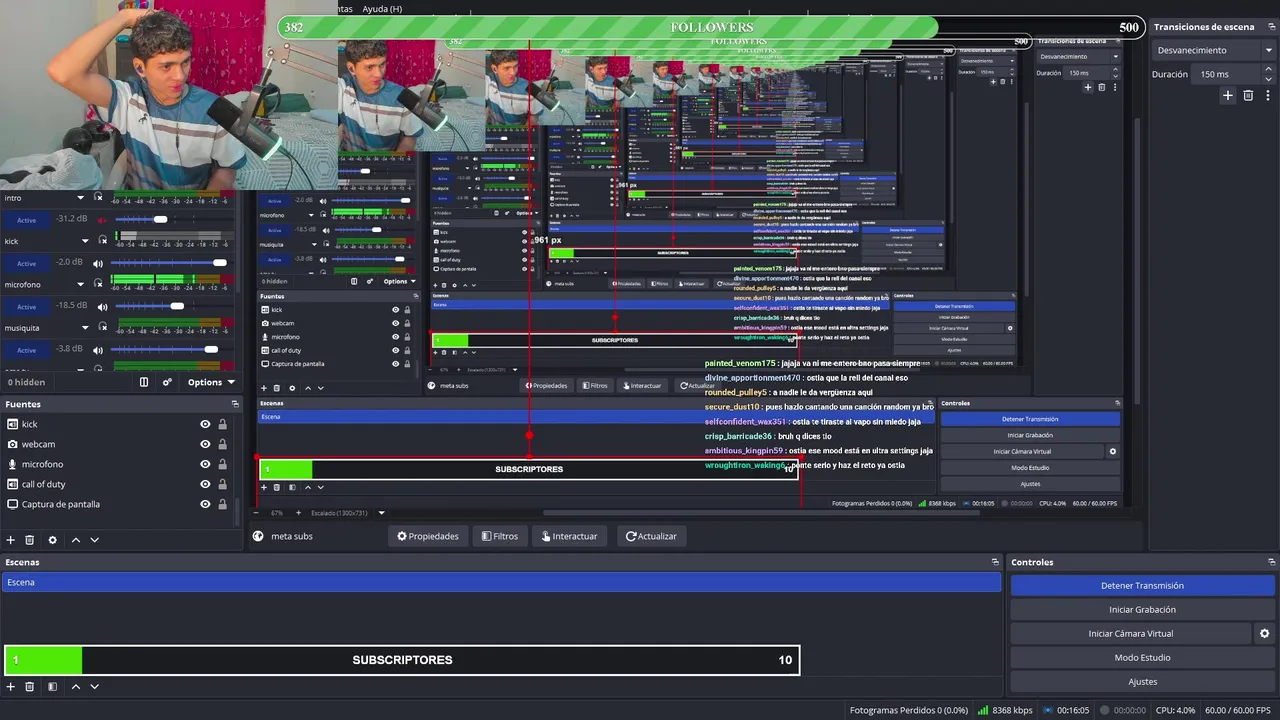Click Modo Estudio button

[1142, 658]
